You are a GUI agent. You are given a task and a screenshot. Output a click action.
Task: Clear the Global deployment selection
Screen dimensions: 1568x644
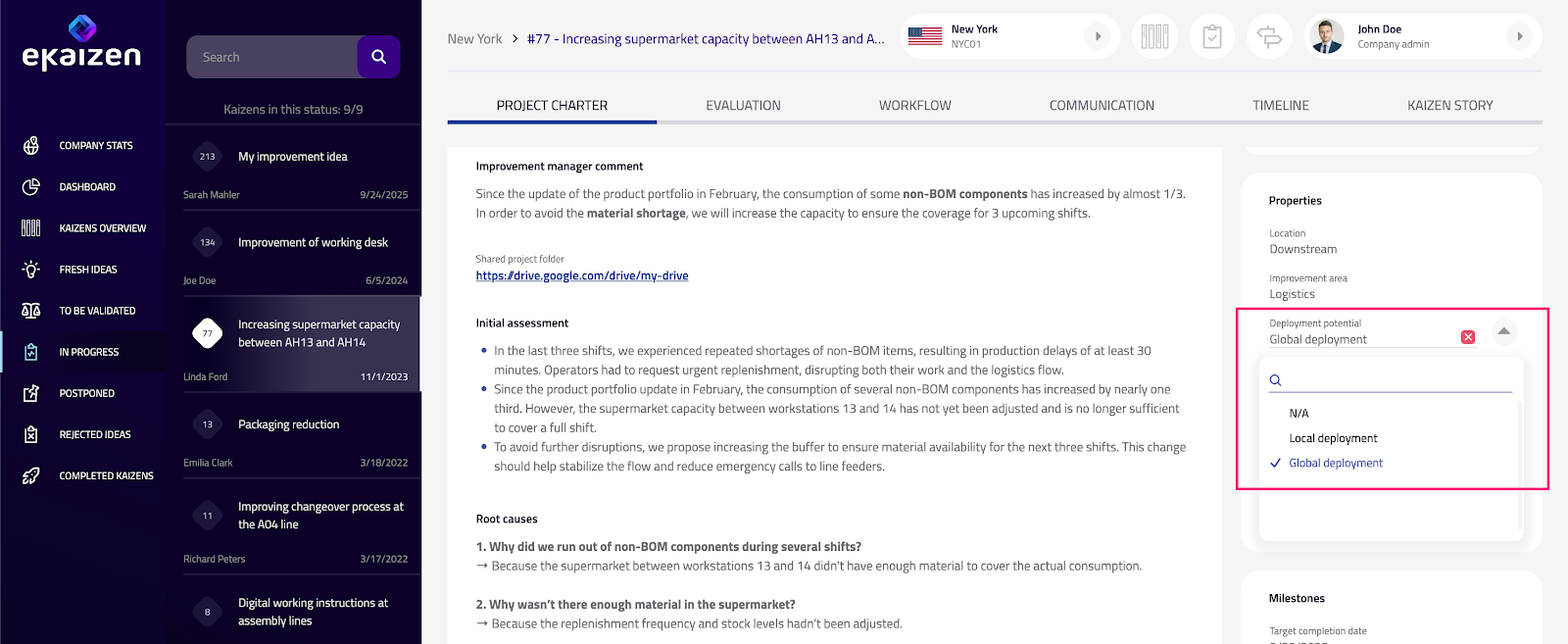coord(1468,337)
